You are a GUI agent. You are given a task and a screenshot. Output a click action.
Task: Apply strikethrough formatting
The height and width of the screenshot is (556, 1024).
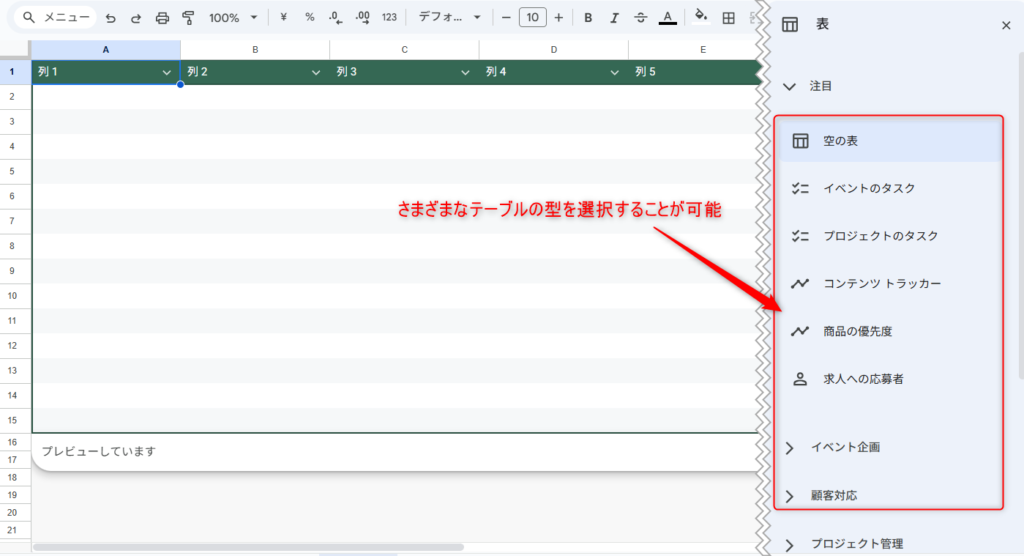point(640,18)
